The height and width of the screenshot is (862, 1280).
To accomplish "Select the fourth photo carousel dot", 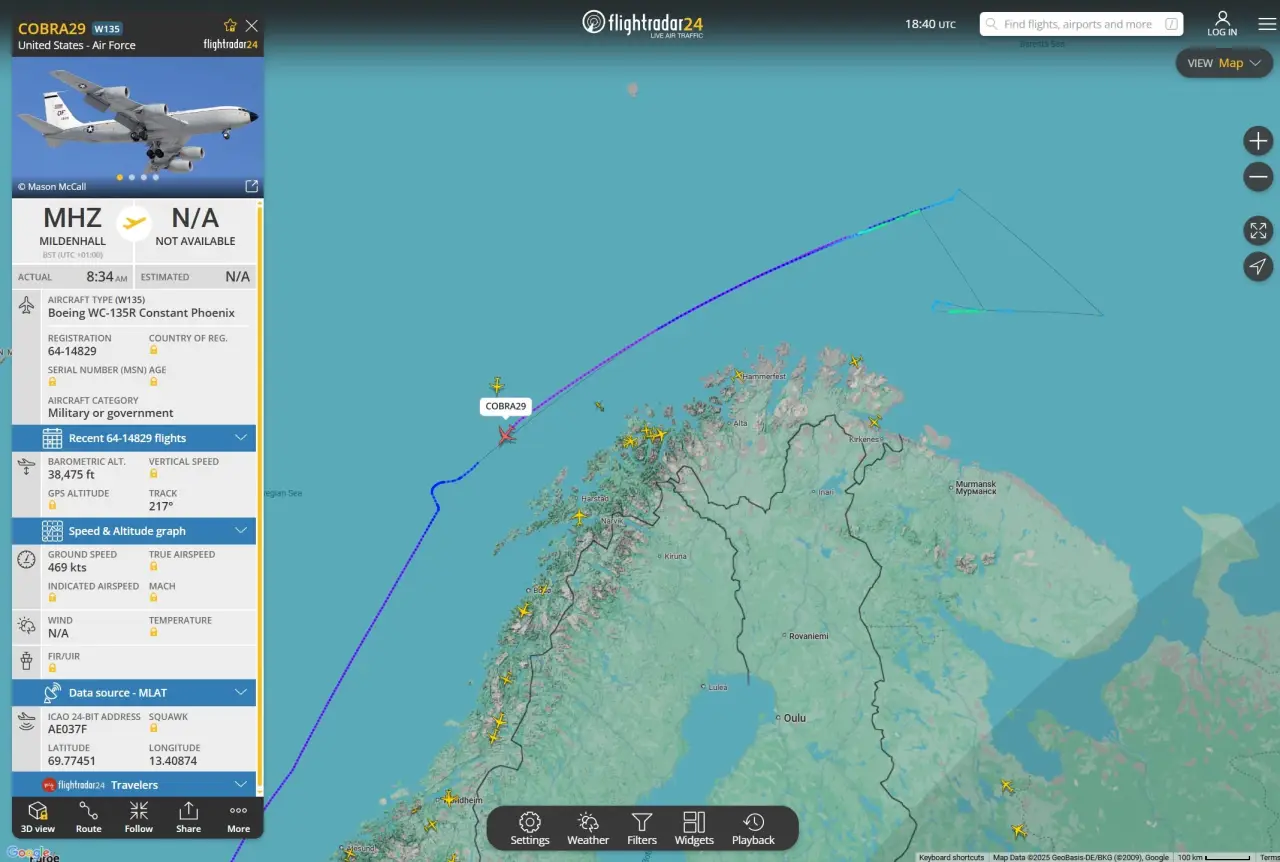I will [x=156, y=177].
